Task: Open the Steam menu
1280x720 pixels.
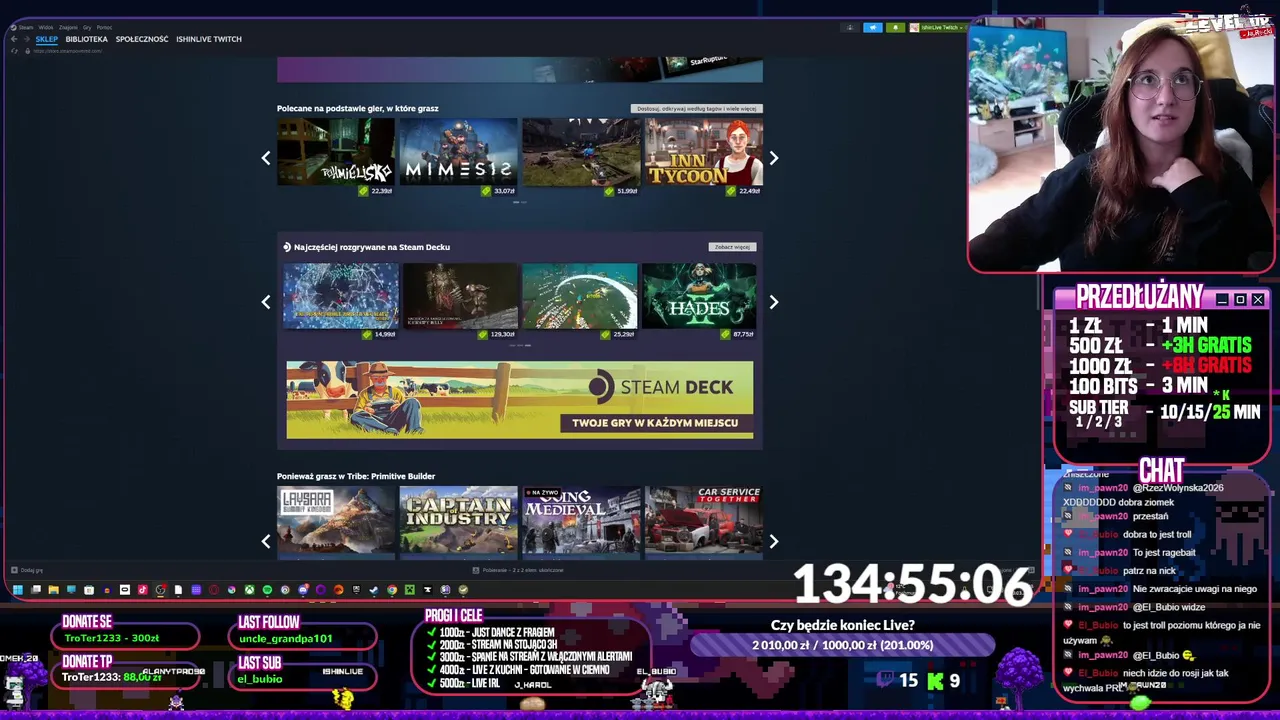Action: pyautogui.click(x=26, y=28)
